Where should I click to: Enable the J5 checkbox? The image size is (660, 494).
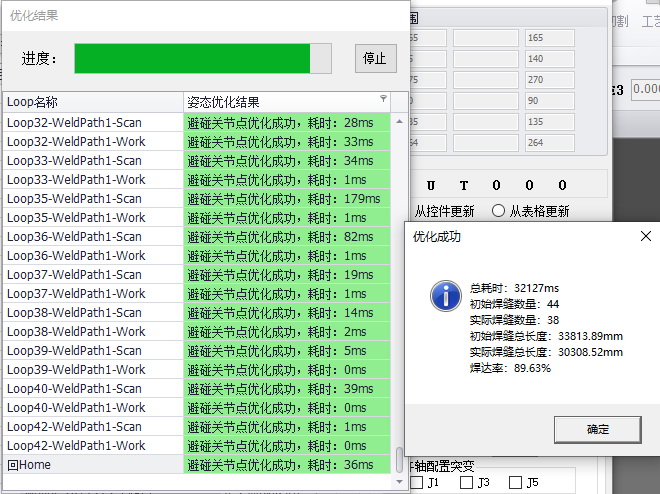coord(516,483)
